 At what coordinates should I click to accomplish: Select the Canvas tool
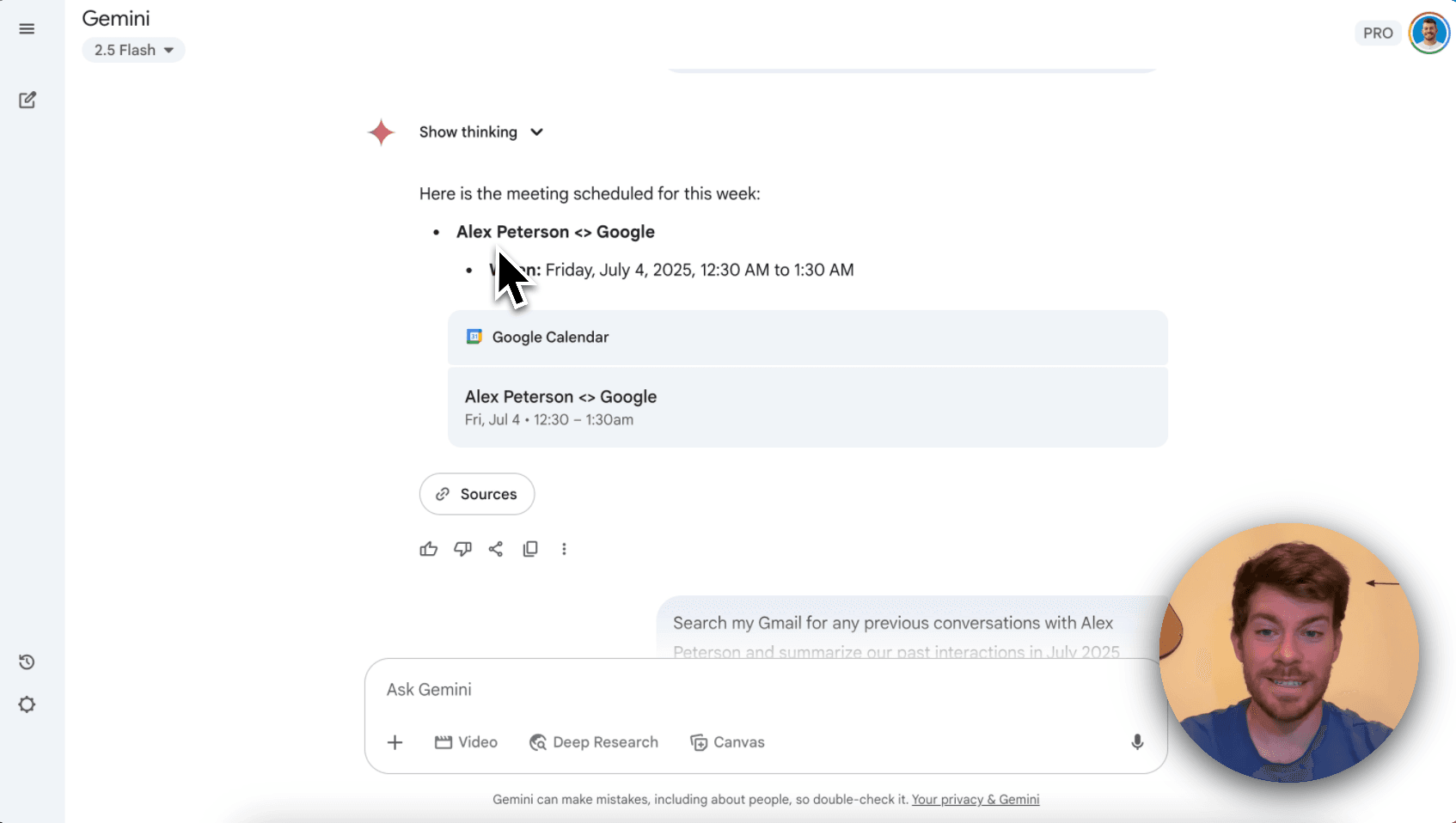(x=727, y=742)
